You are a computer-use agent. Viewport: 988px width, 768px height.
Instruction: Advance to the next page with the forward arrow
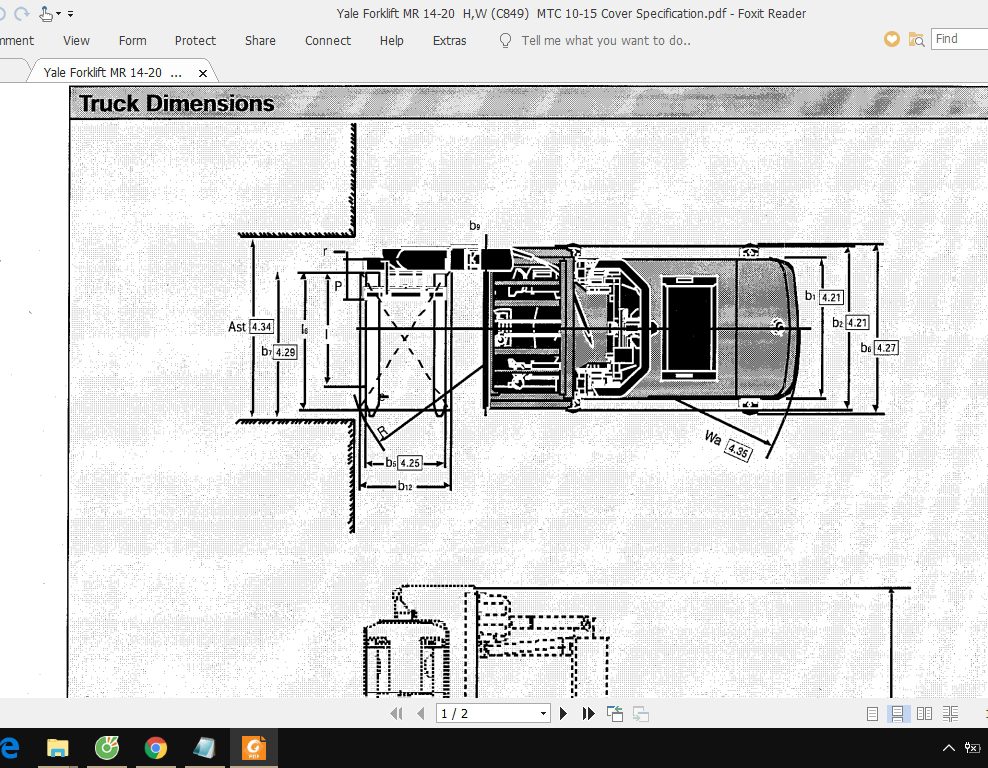pyautogui.click(x=563, y=713)
